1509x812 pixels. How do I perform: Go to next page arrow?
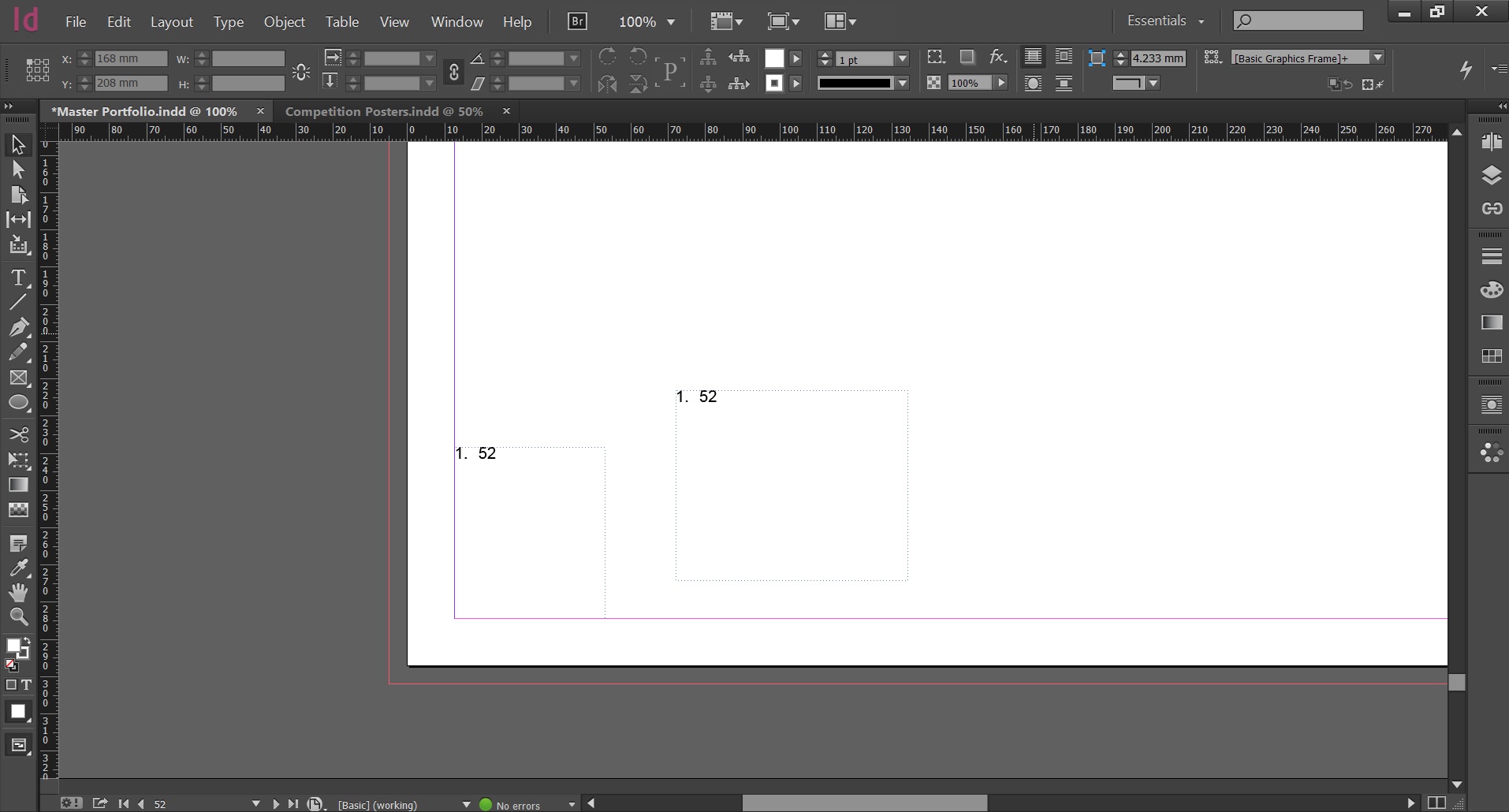275,804
